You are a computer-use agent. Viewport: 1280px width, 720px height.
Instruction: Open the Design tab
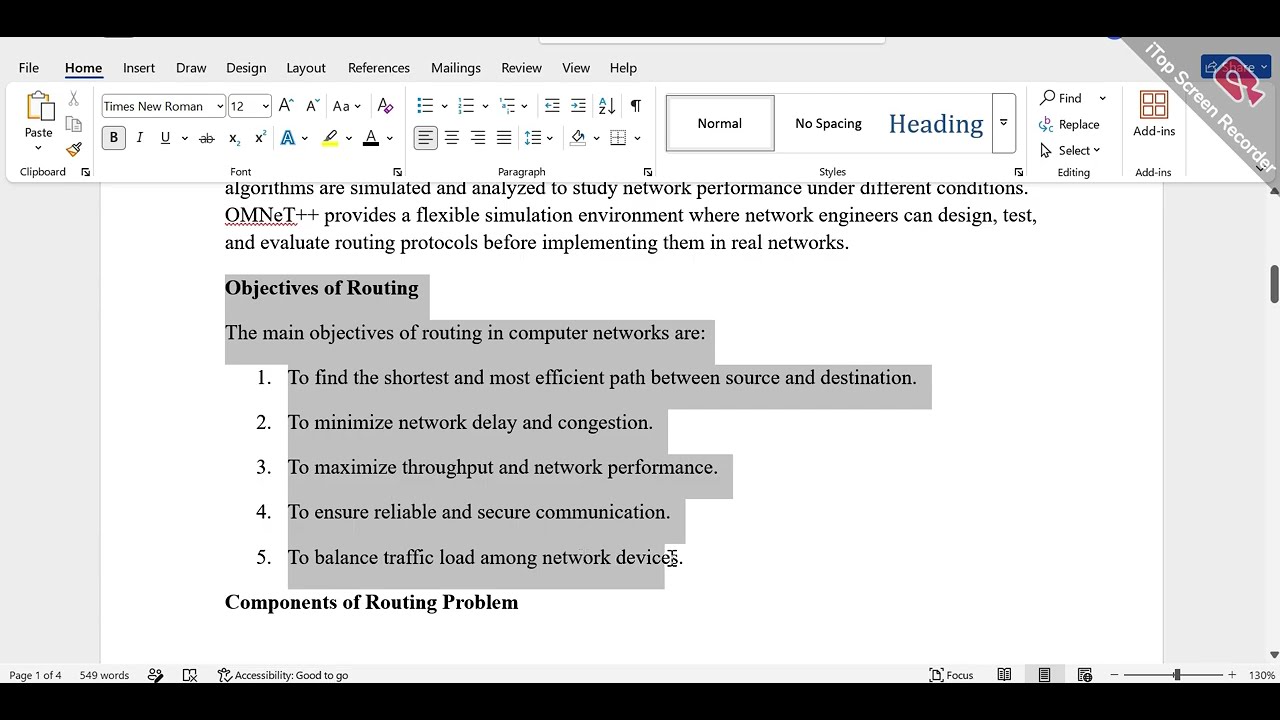pos(246,68)
